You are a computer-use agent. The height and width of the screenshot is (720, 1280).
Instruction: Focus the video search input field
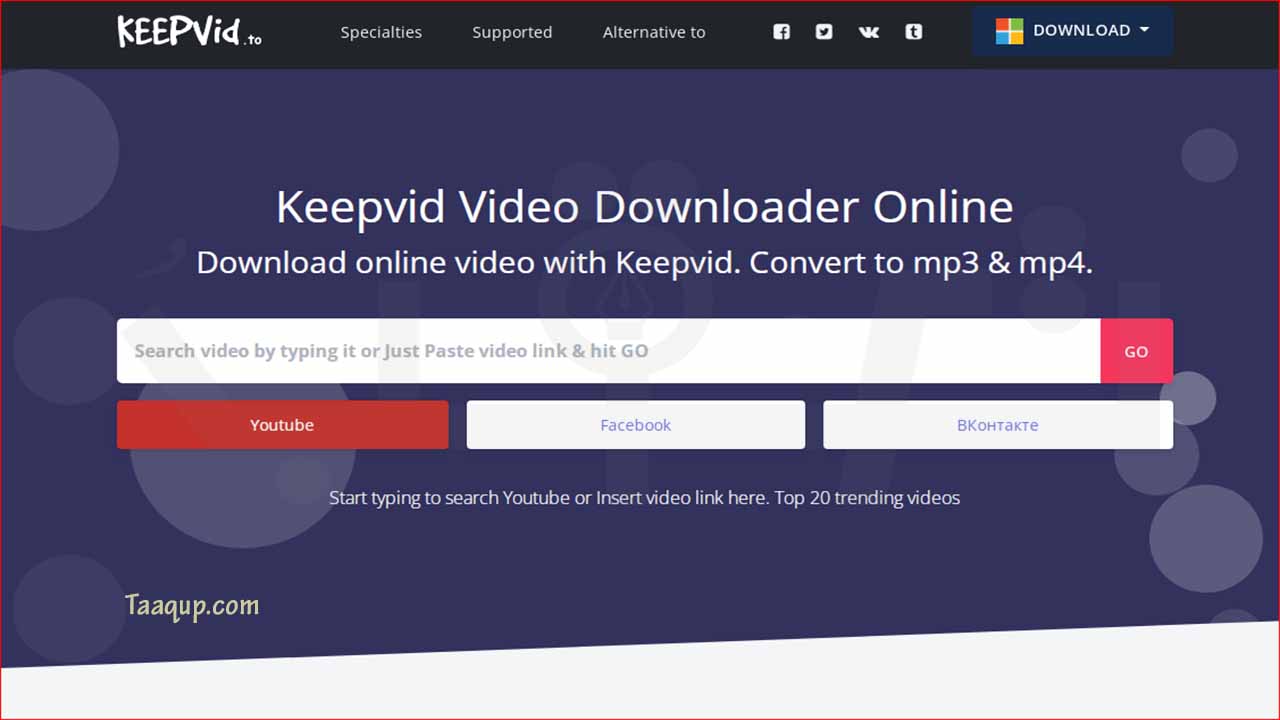pyautogui.click(x=609, y=351)
